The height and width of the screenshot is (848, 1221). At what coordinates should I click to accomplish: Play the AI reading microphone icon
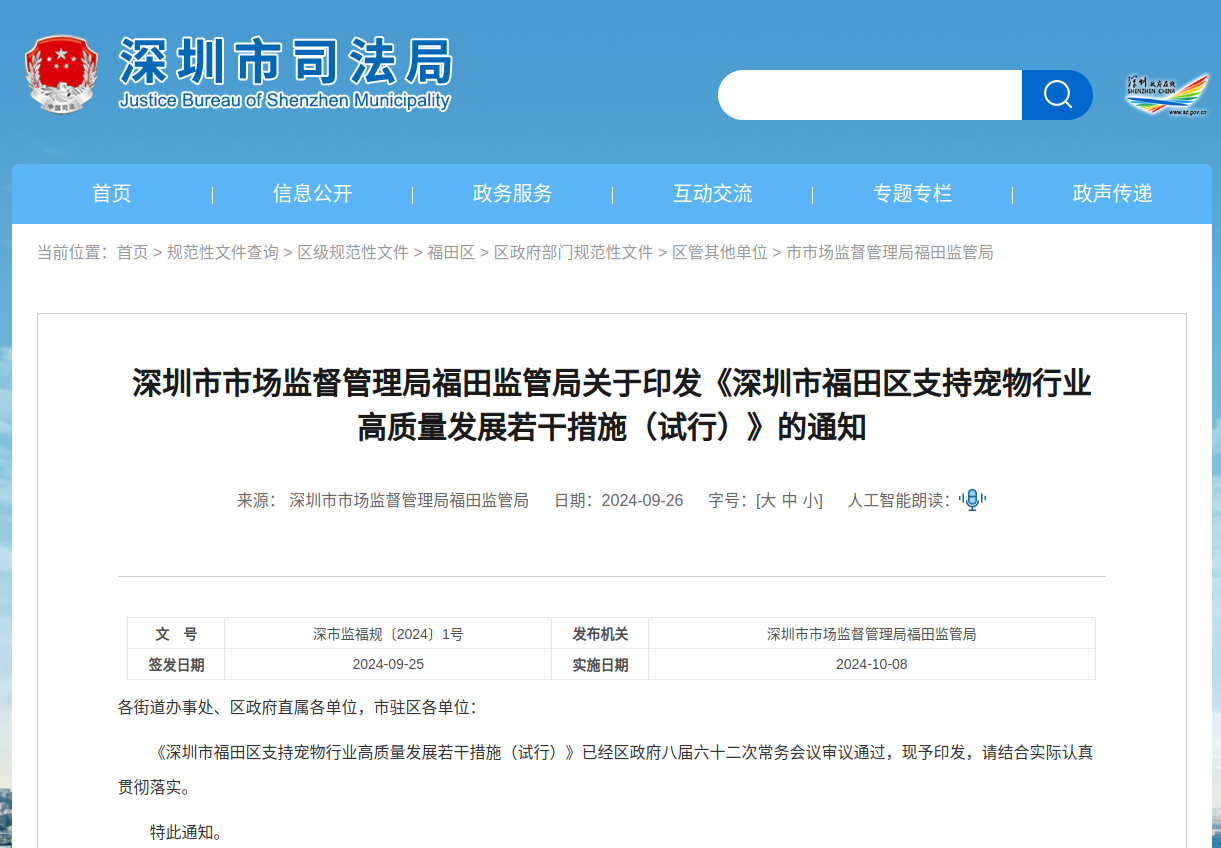pyautogui.click(x=971, y=500)
